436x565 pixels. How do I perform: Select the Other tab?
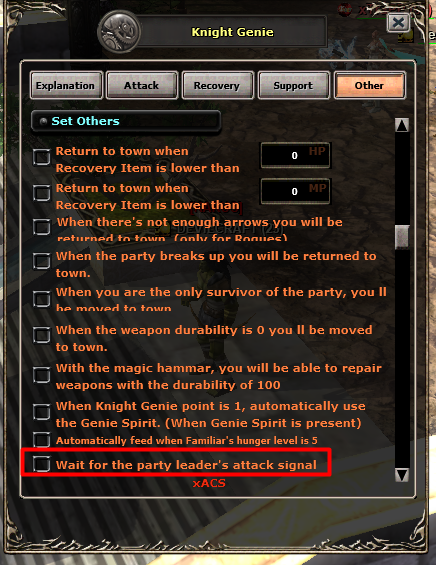point(369,85)
